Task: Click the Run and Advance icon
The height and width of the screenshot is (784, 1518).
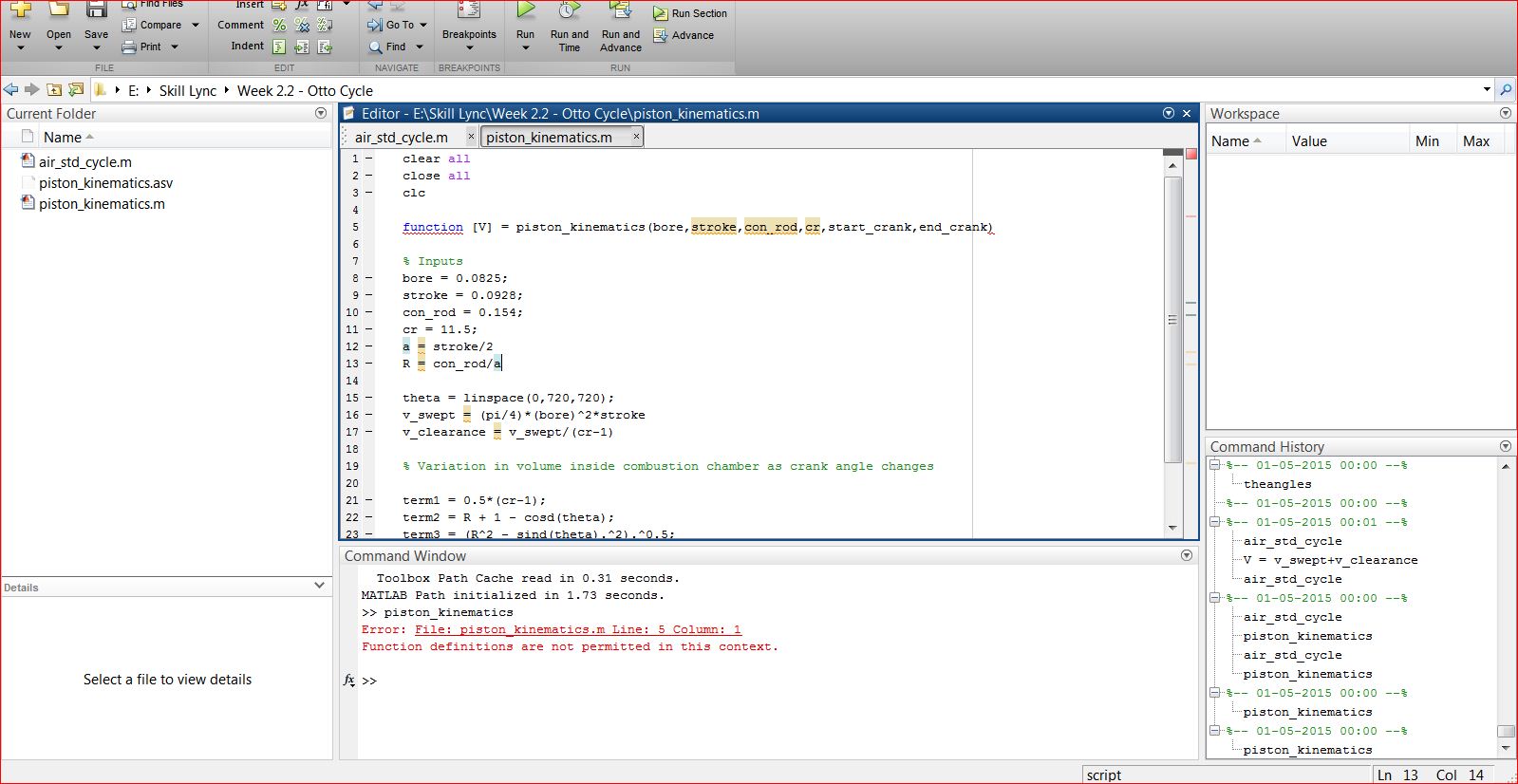Action: 620,10
